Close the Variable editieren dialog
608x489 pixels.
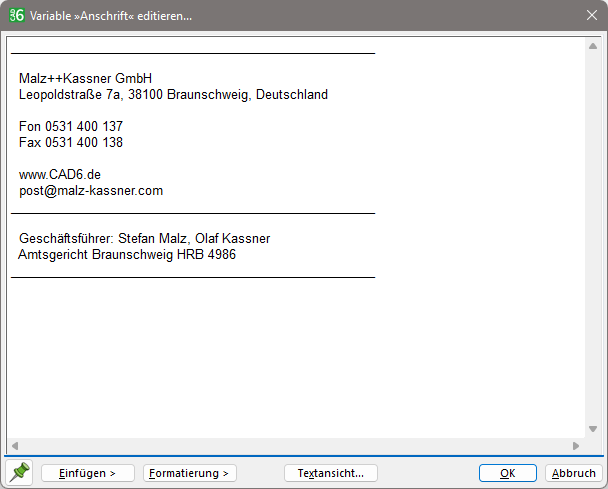(x=592, y=15)
